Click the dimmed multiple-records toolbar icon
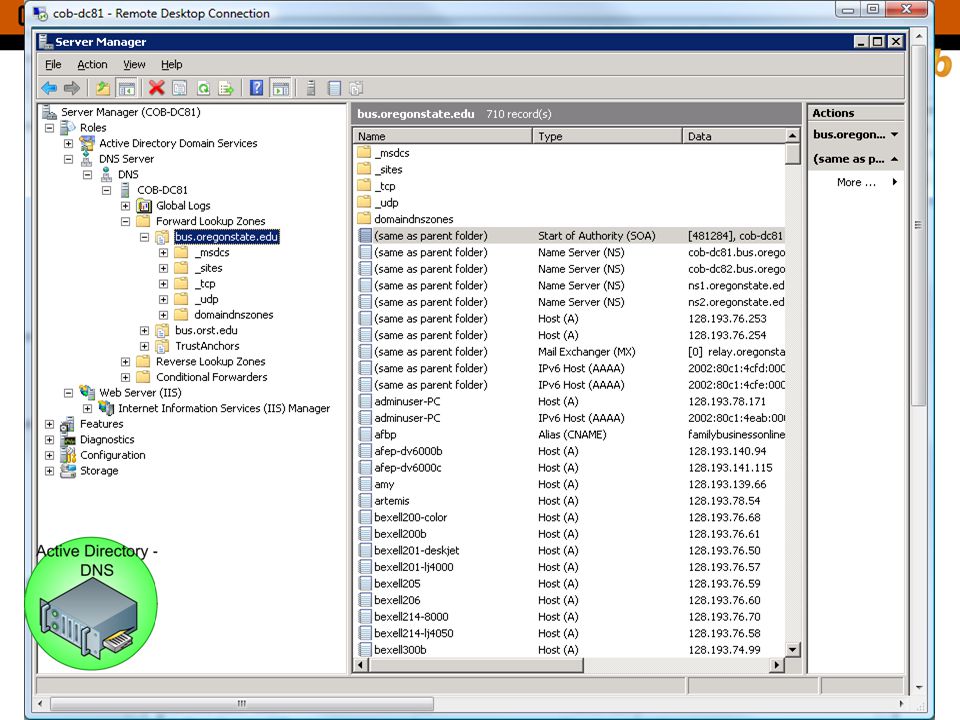The height and width of the screenshot is (720, 960). point(356,88)
